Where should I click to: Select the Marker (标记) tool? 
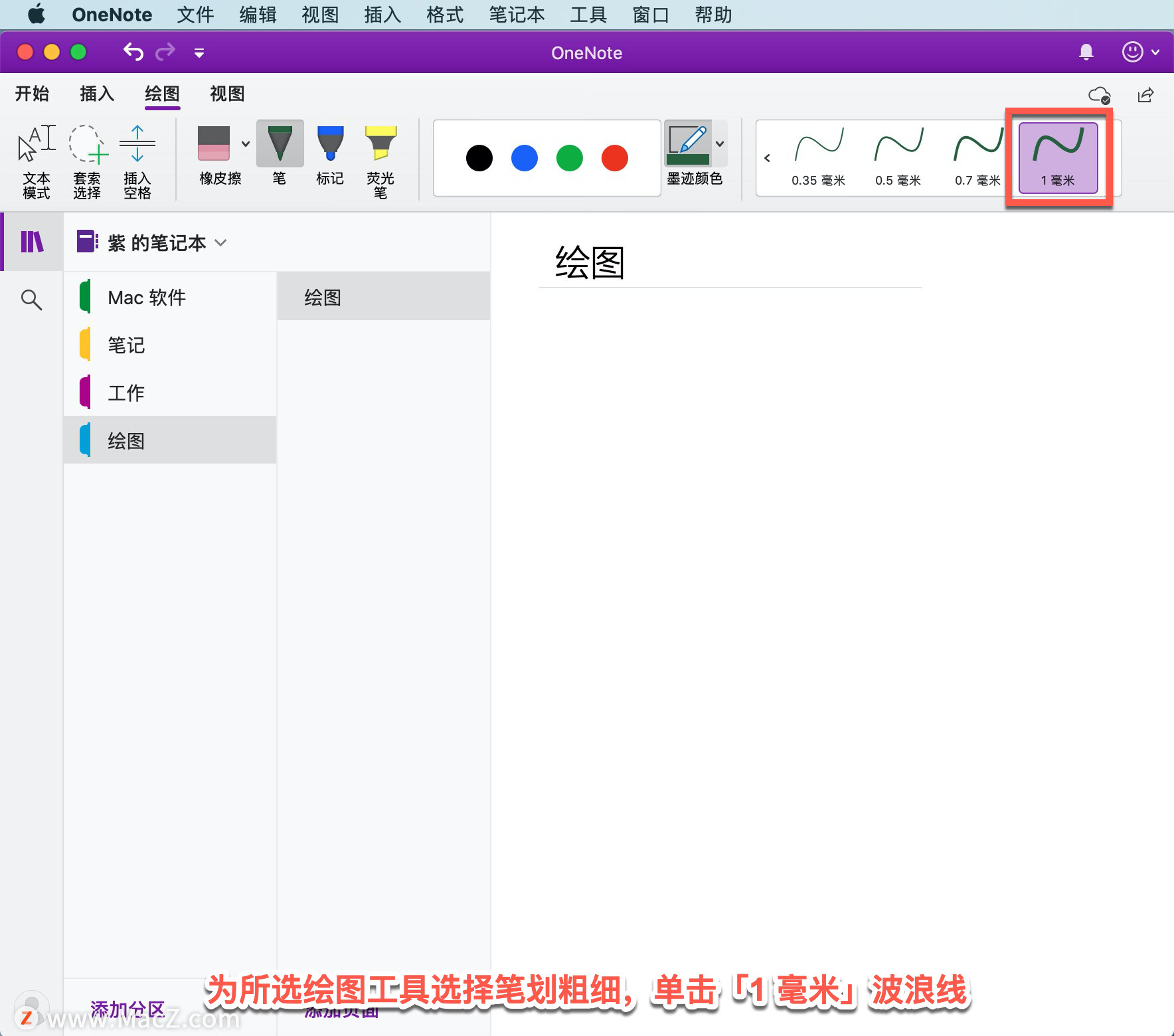(x=330, y=154)
